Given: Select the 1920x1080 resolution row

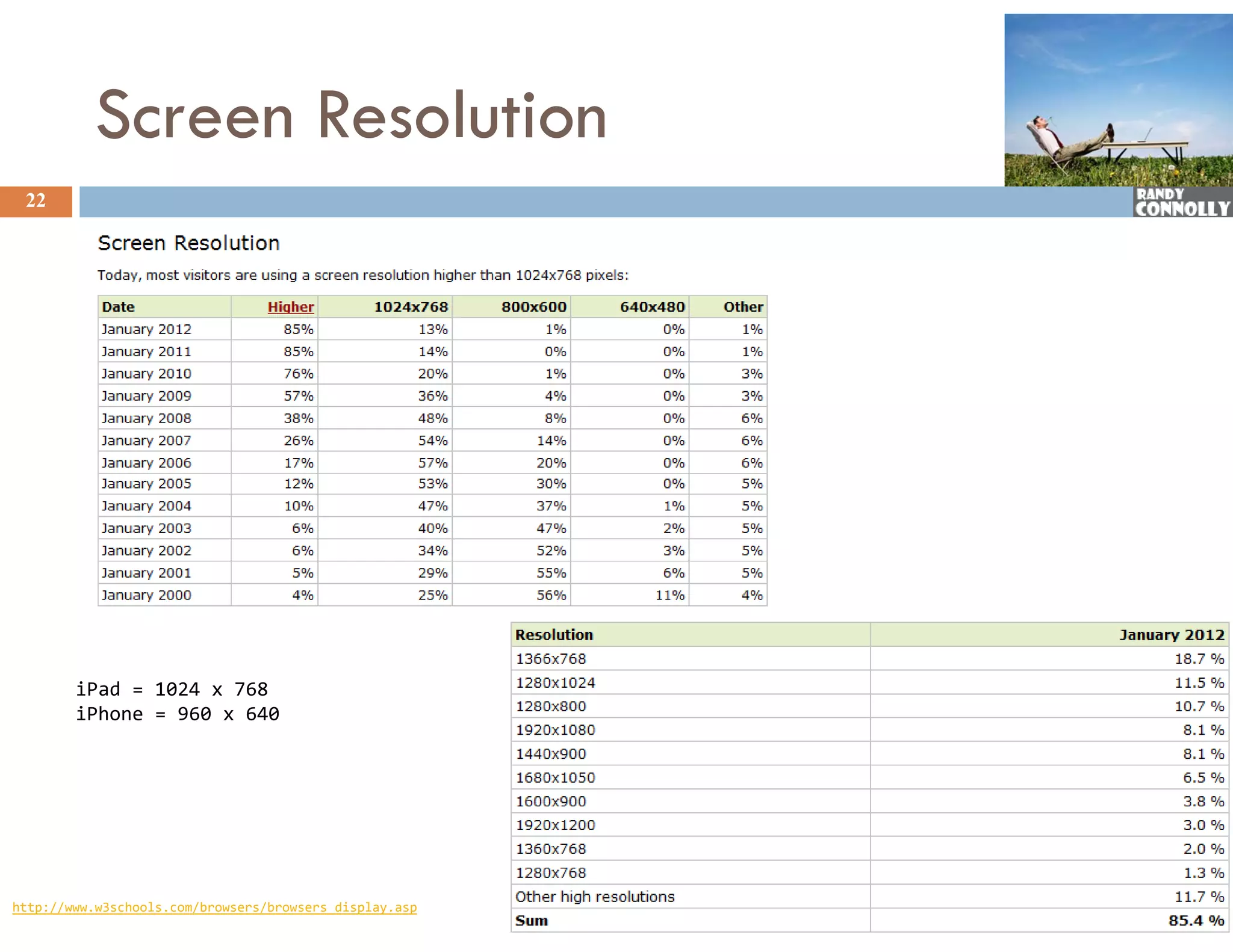Looking at the screenshot, I should pos(870,730).
